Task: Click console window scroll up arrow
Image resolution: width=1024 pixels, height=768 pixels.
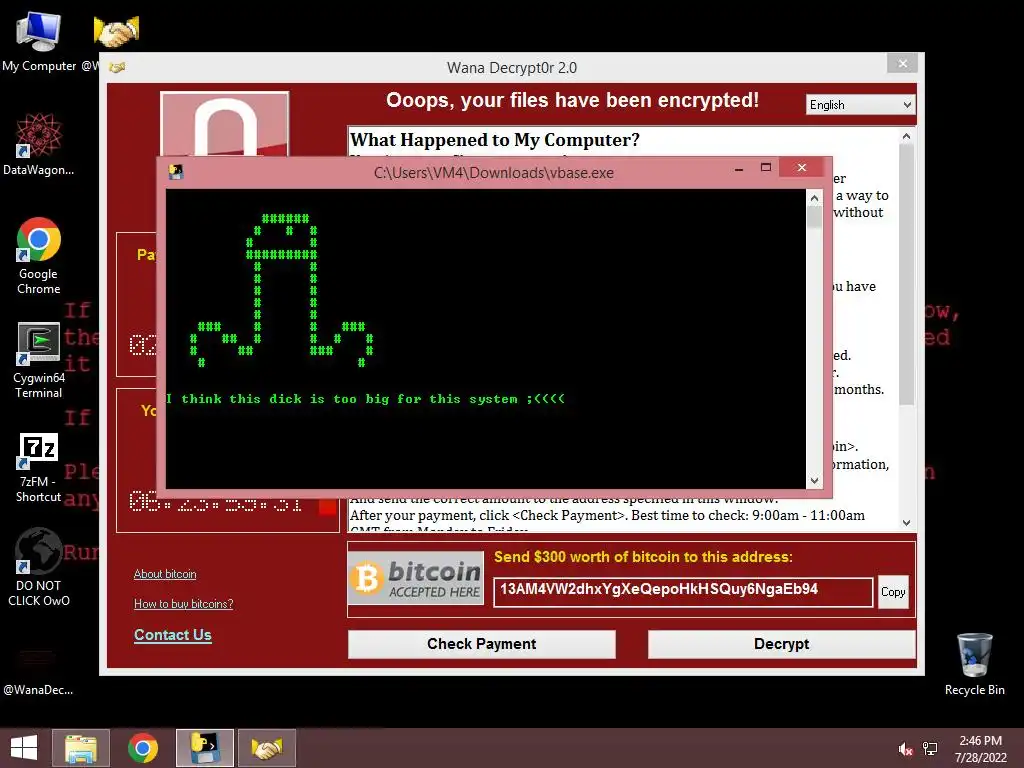Action: point(814,198)
